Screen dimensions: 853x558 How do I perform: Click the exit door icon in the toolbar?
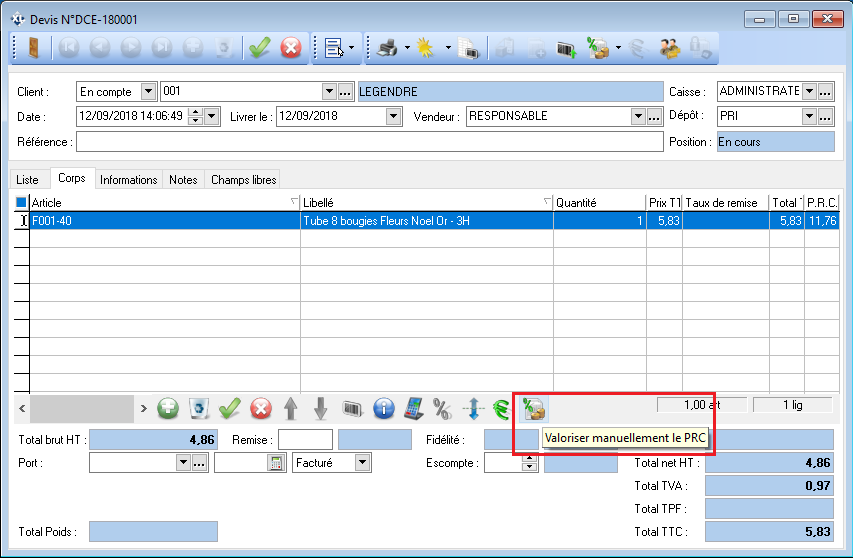pos(32,48)
